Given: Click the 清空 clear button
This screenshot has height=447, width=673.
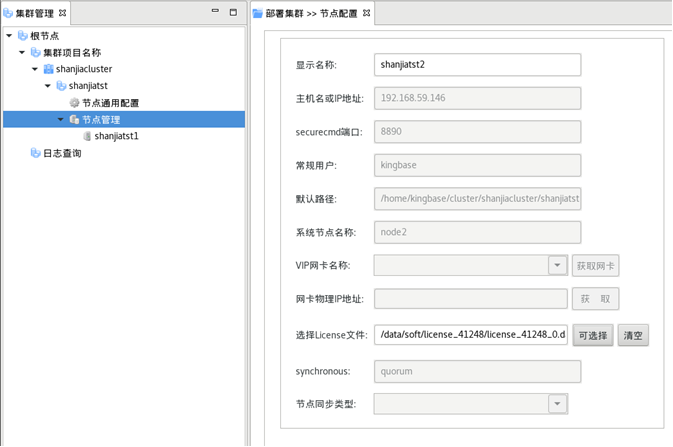Looking at the screenshot, I should (x=633, y=335).
